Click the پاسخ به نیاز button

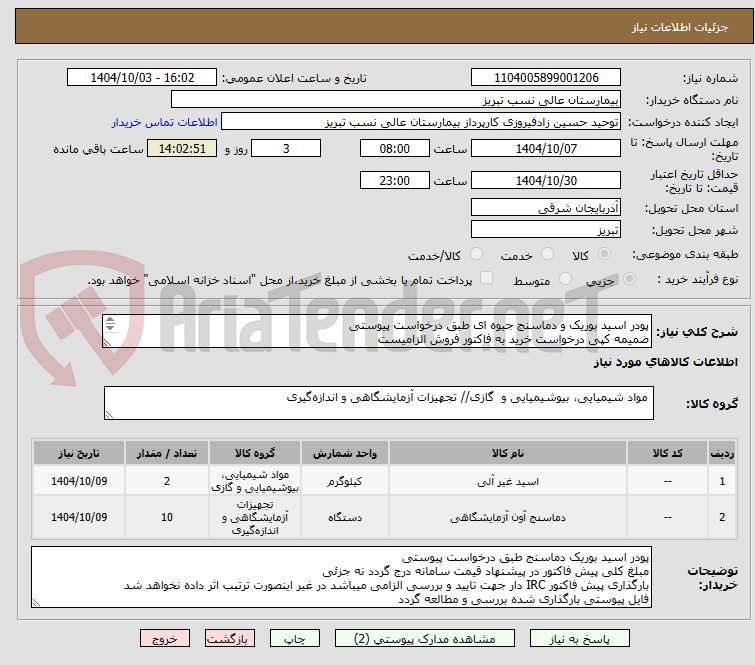tap(580, 639)
